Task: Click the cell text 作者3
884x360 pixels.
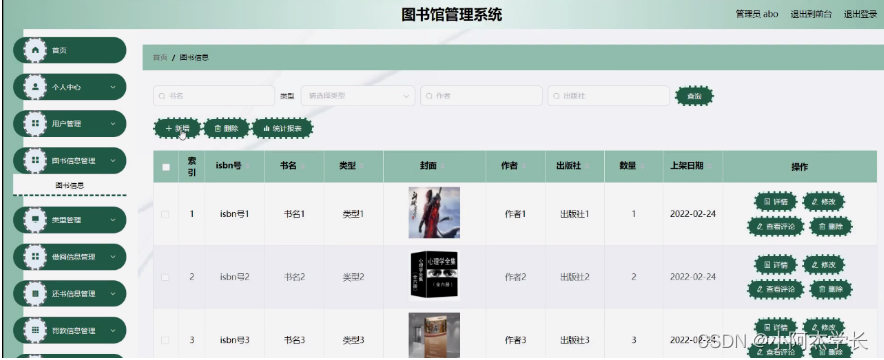Action: coord(515,340)
